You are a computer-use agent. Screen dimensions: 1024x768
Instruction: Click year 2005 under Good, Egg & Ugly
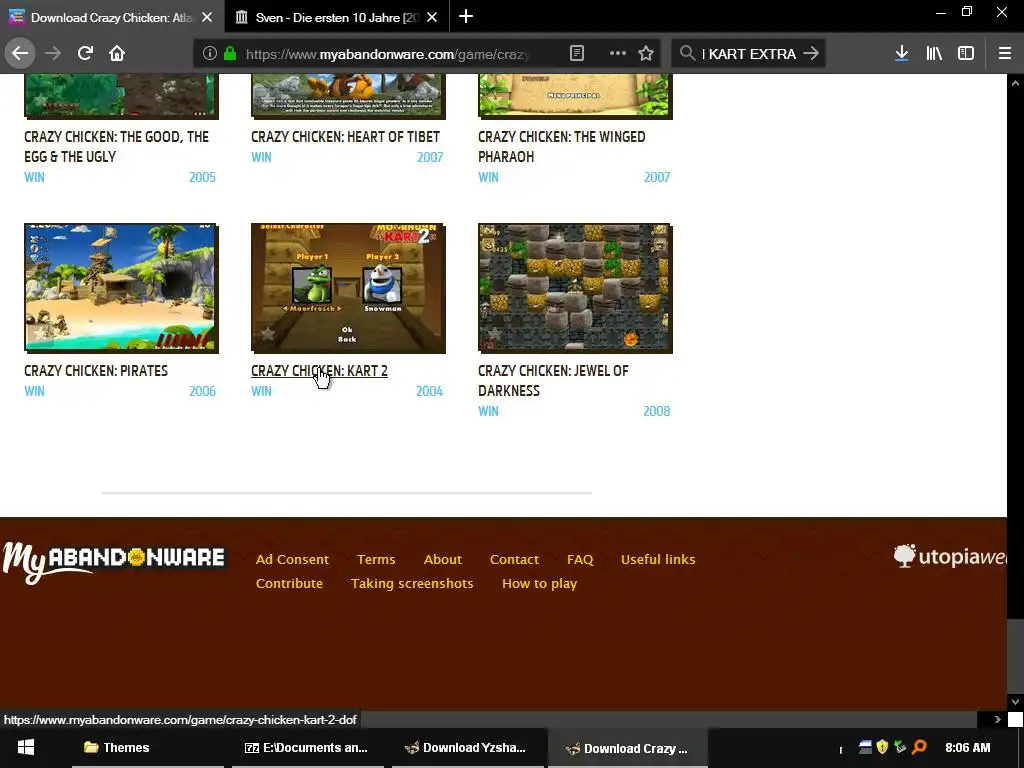pos(202,177)
